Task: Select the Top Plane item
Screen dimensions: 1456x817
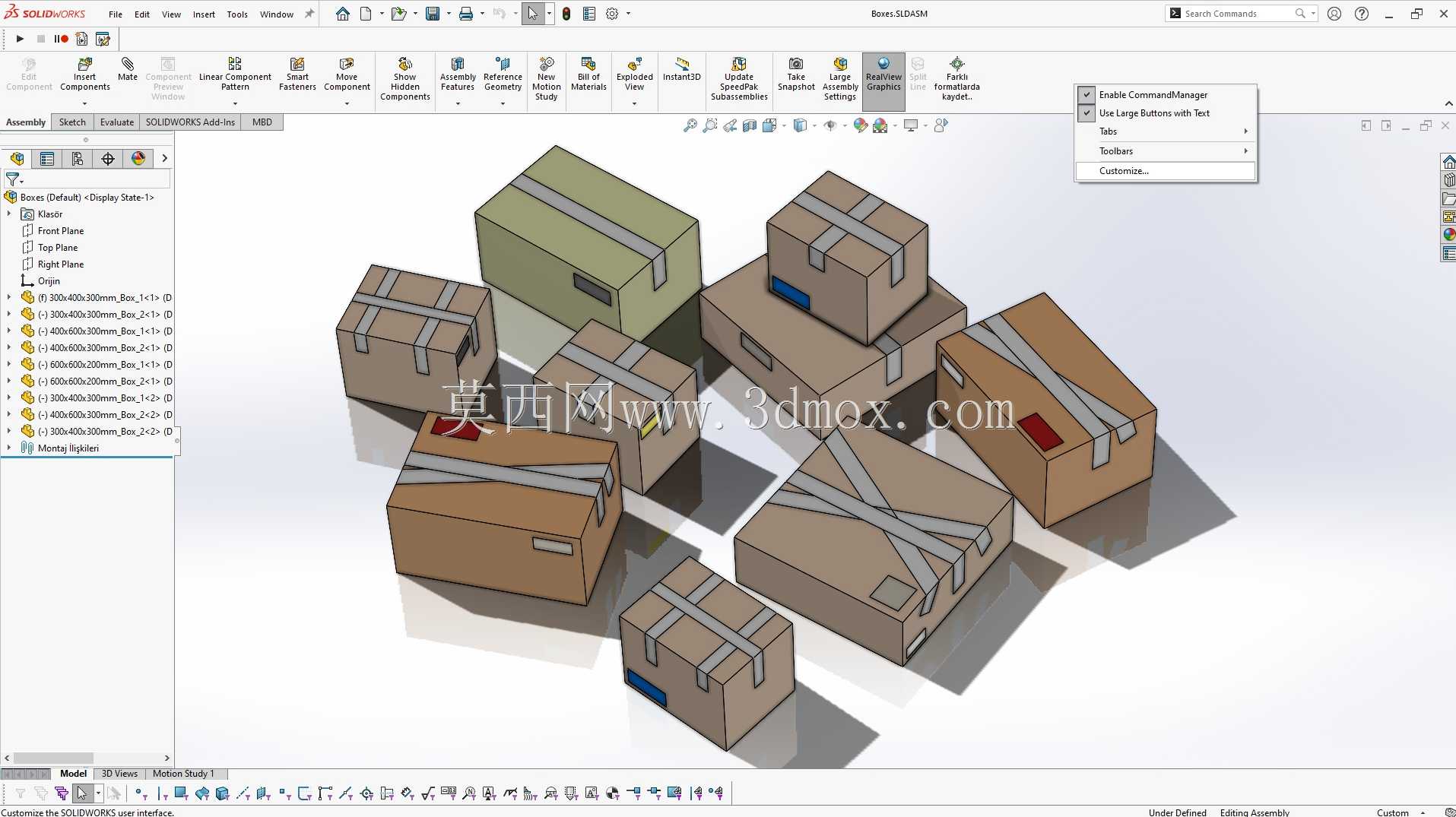Action: click(x=58, y=248)
